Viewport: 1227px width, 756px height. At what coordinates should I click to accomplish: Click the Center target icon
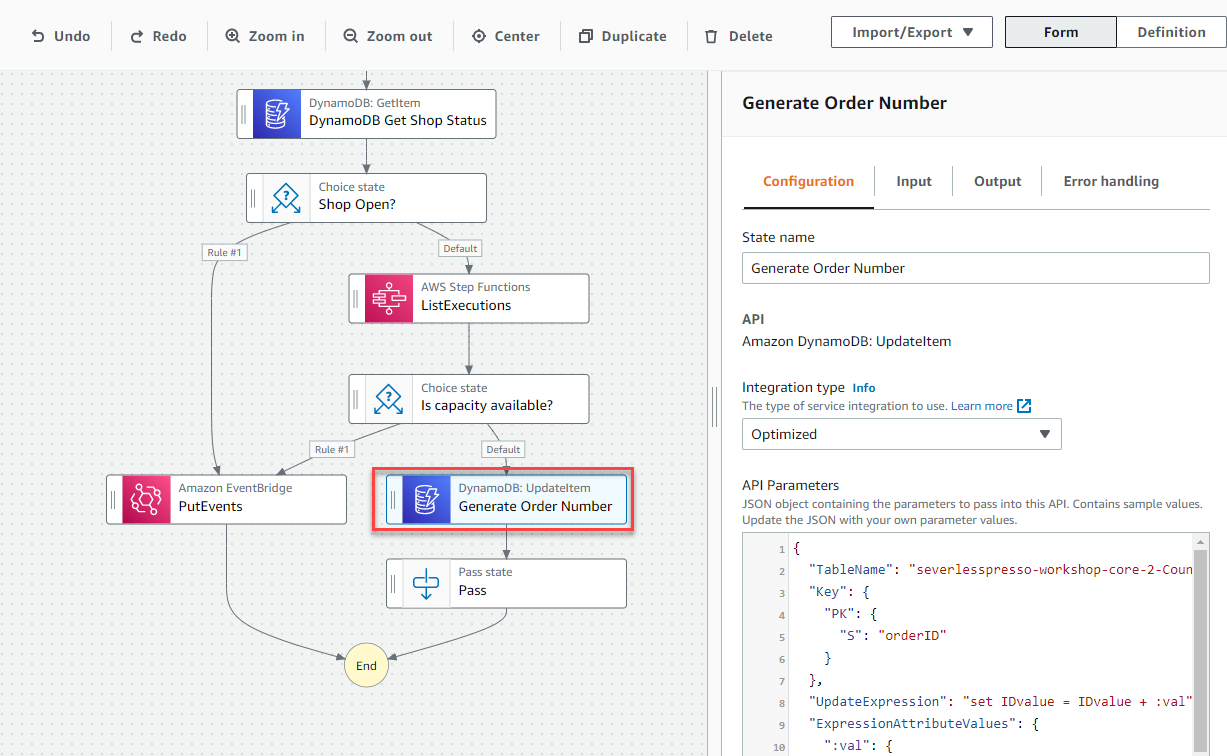click(x=478, y=36)
